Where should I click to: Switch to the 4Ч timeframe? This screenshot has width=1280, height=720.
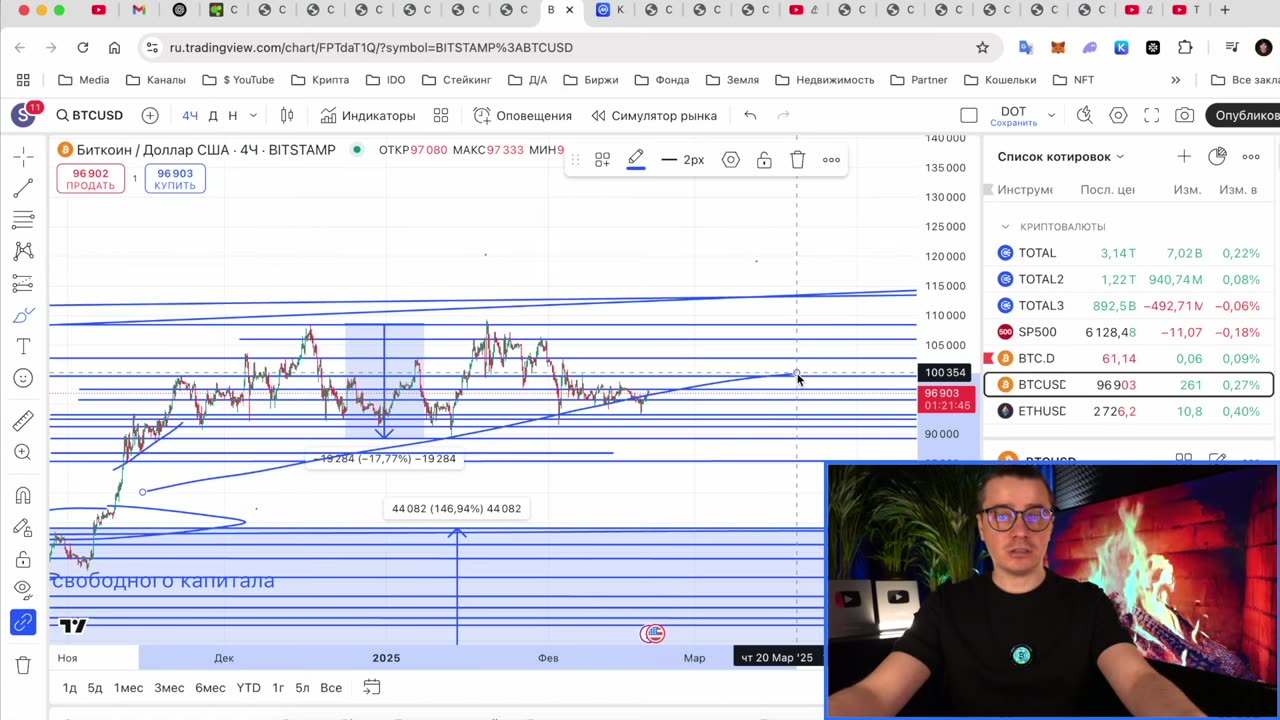click(x=190, y=115)
